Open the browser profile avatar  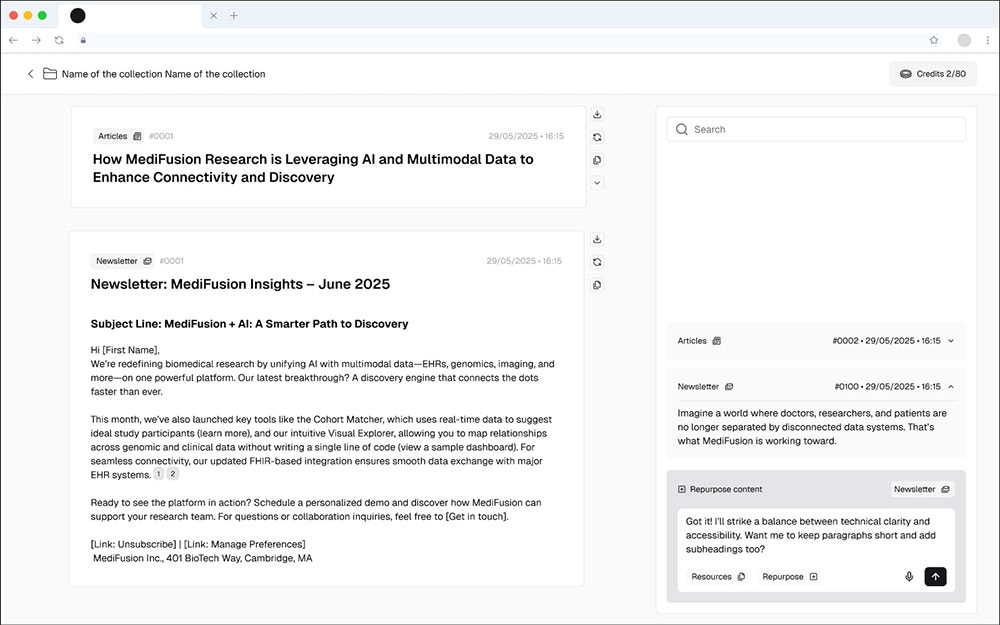coord(964,40)
